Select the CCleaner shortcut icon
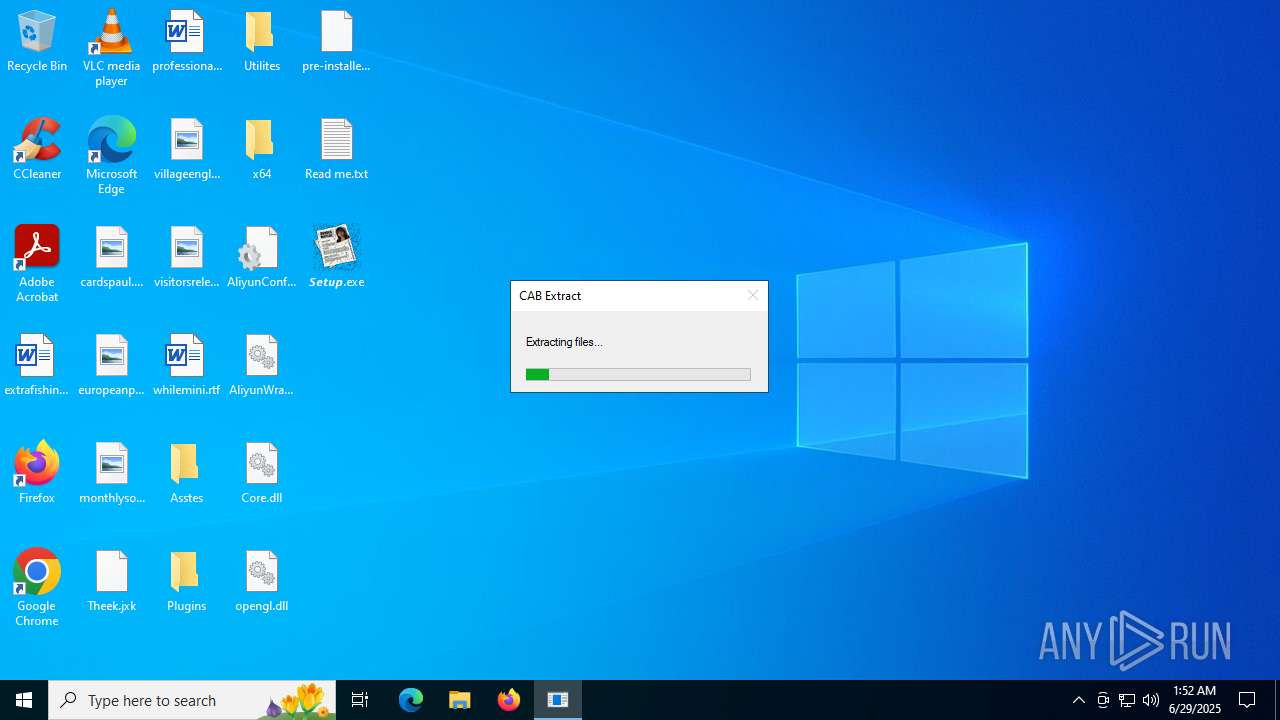Image resolution: width=1280 pixels, height=720 pixels. point(37,149)
